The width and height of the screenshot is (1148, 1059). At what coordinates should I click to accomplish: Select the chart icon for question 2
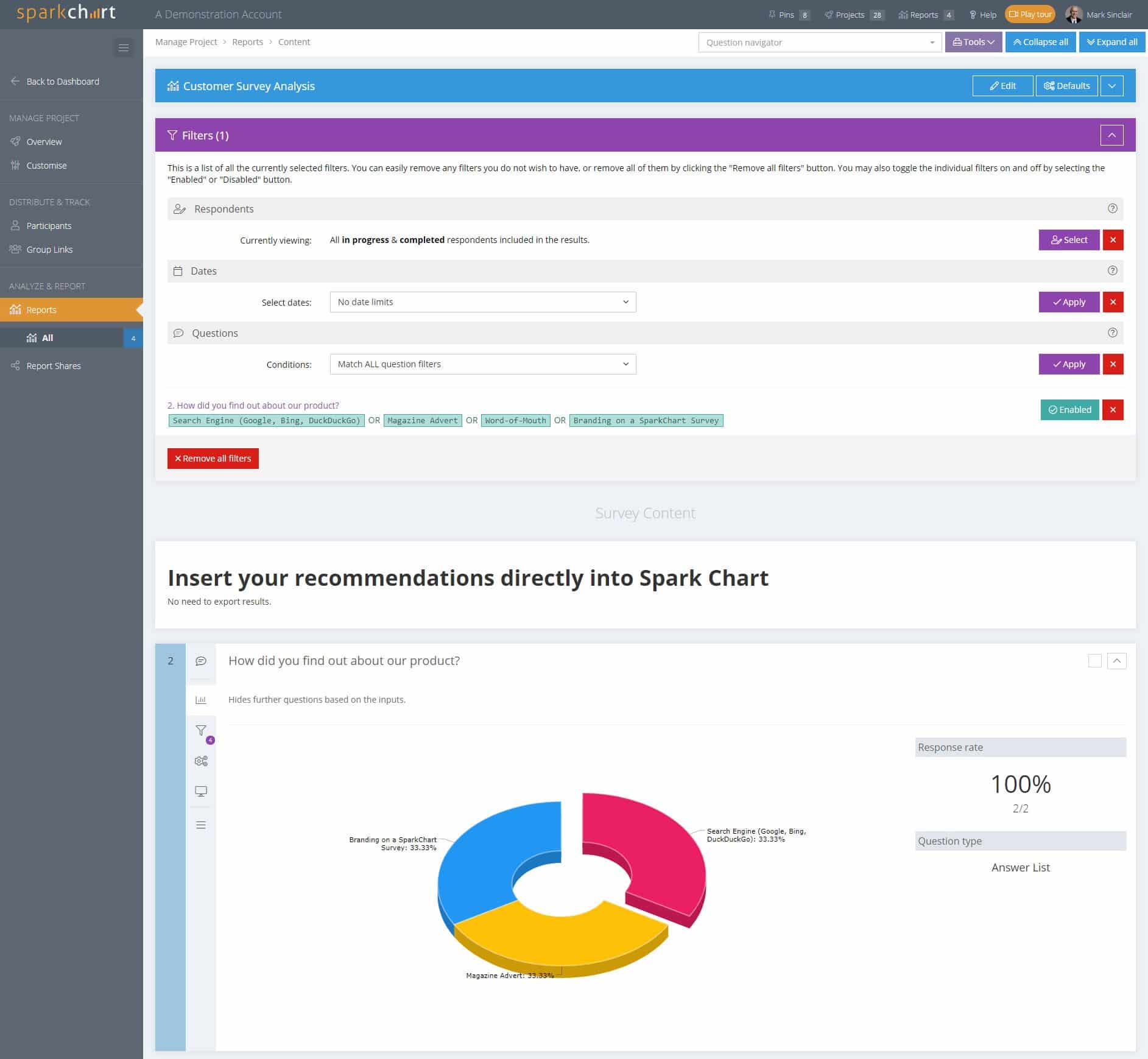201,700
